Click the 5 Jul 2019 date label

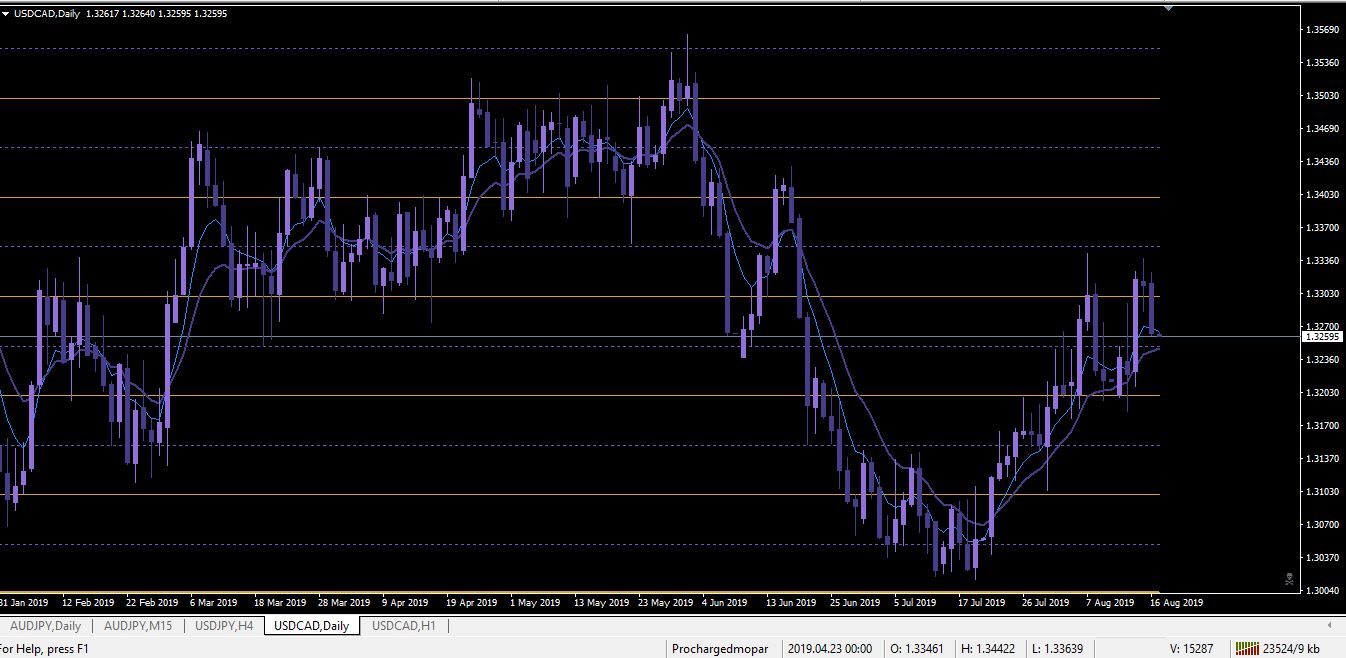point(916,603)
